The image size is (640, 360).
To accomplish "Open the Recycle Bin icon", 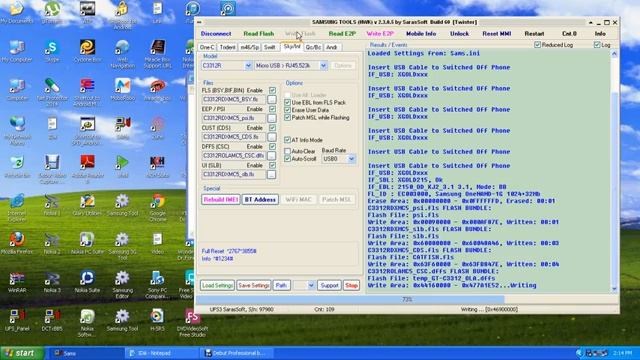I will [17, 167].
